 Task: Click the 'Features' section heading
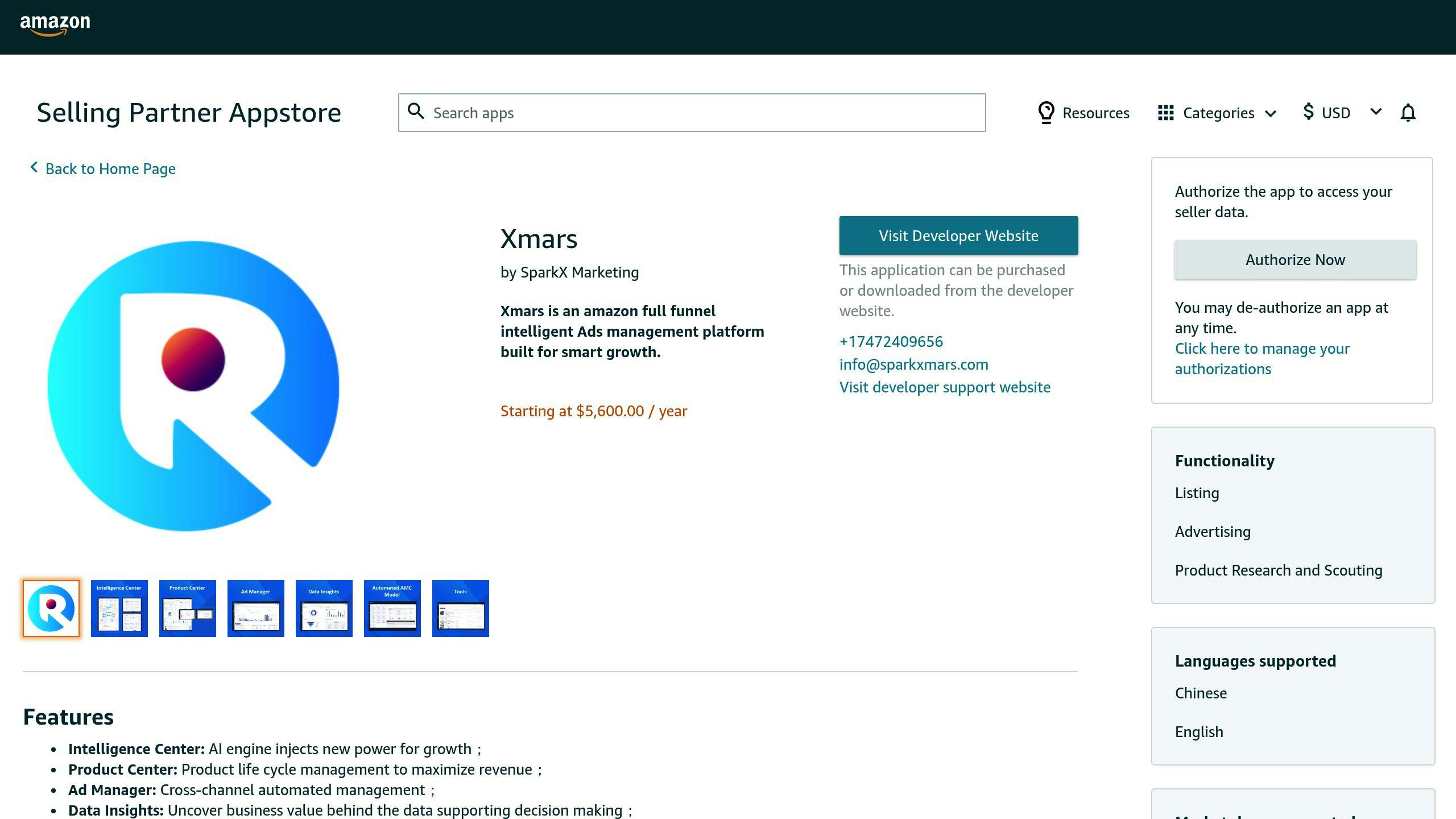[x=68, y=717]
